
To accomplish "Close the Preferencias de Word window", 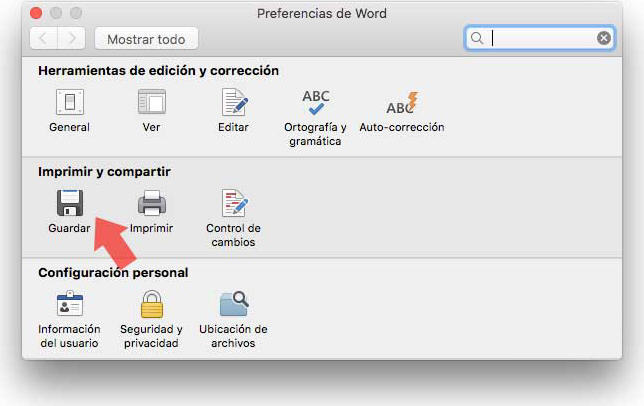I will click(36, 13).
